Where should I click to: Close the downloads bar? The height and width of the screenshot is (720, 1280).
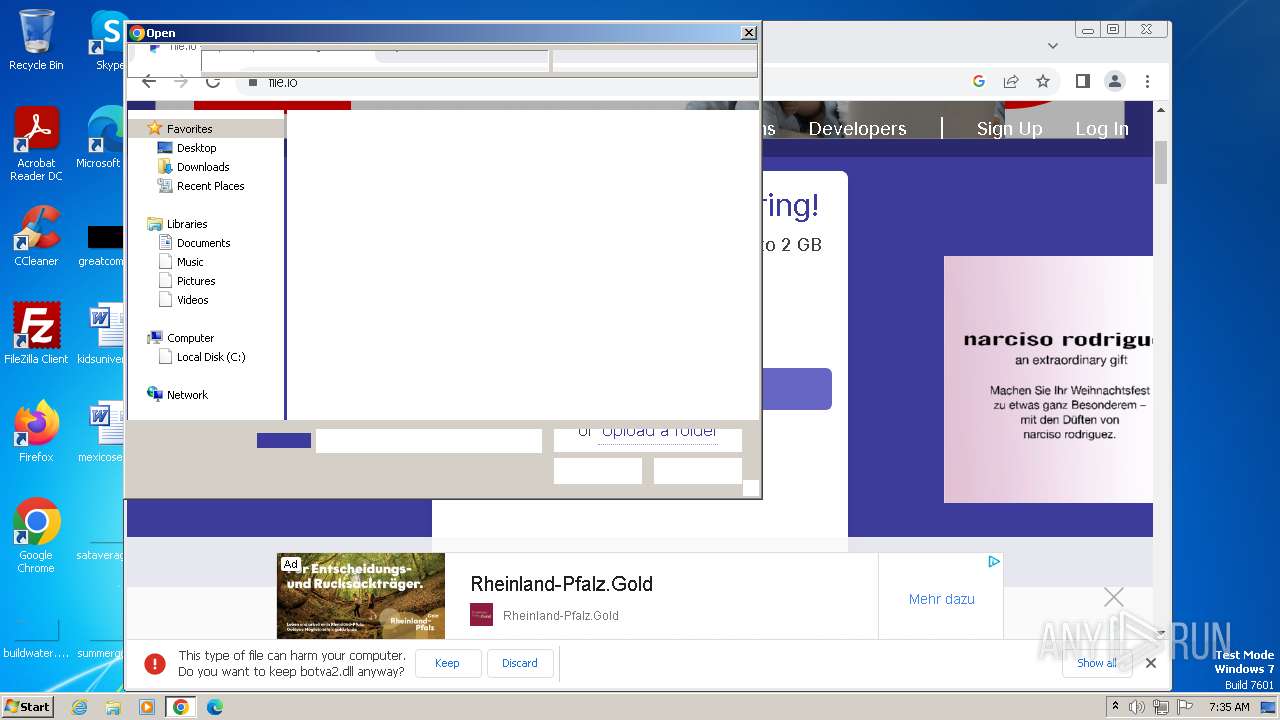tap(1151, 663)
